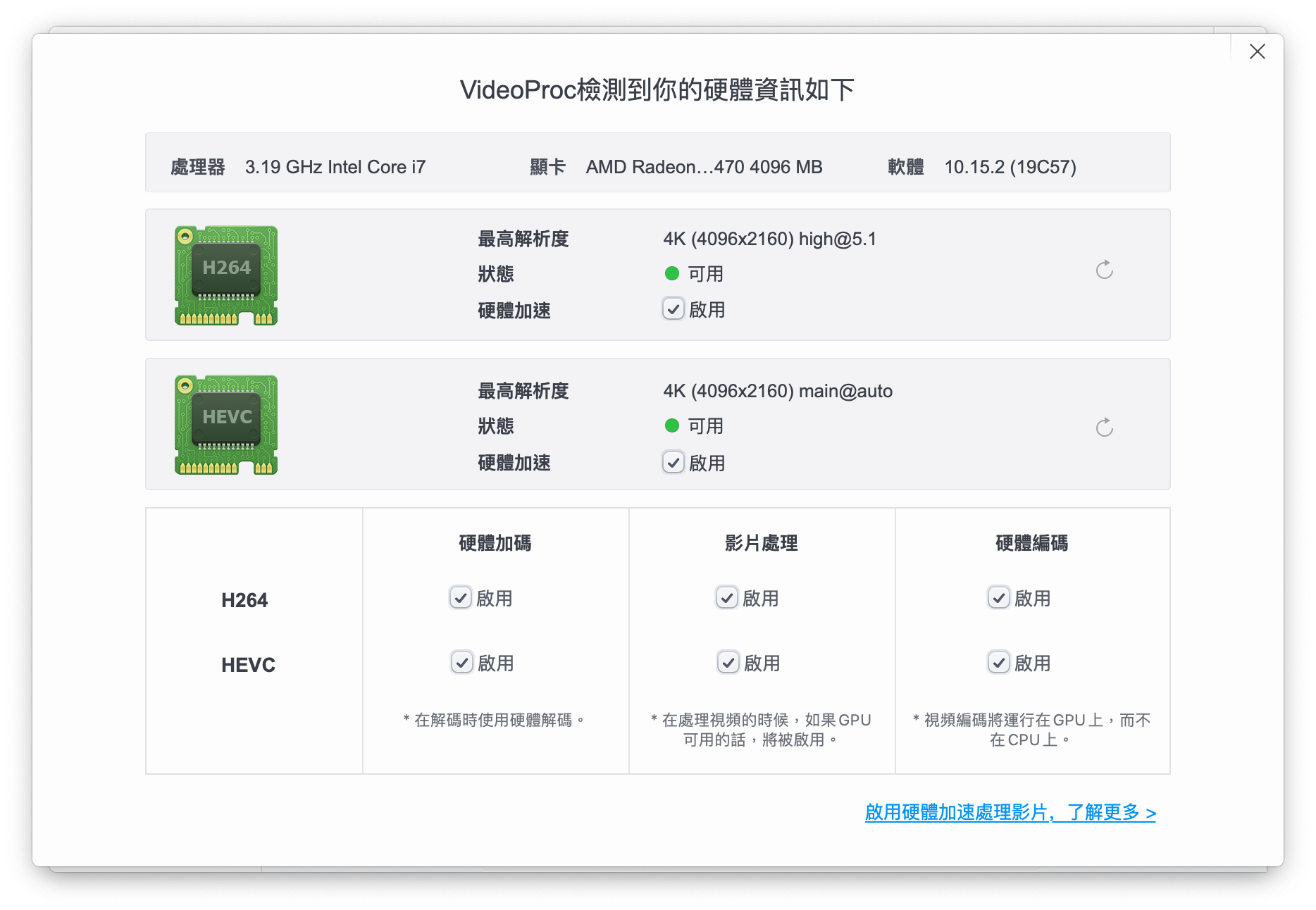Click the H264 row label in table

point(244,600)
